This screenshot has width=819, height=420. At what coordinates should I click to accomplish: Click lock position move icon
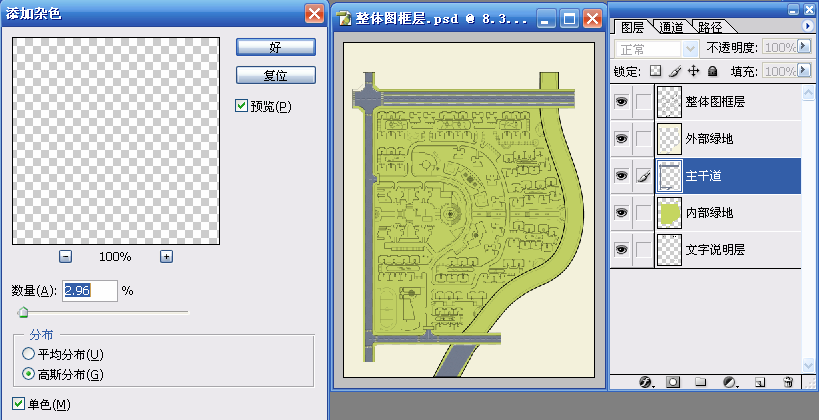pyautogui.click(x=693, y=72)
